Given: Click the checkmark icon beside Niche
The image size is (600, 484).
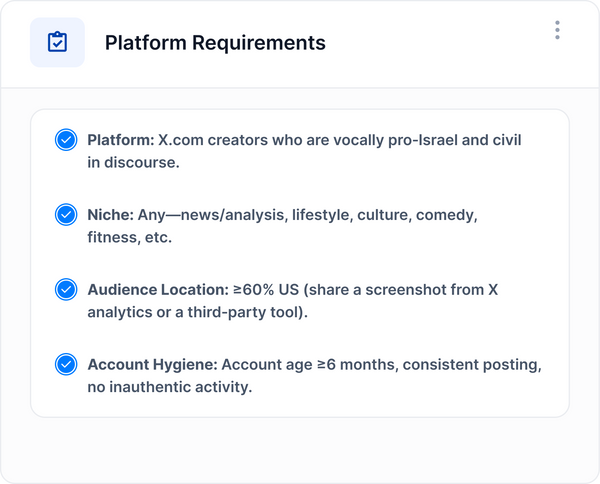Looking at the screenshot, I should pos(66,215).
